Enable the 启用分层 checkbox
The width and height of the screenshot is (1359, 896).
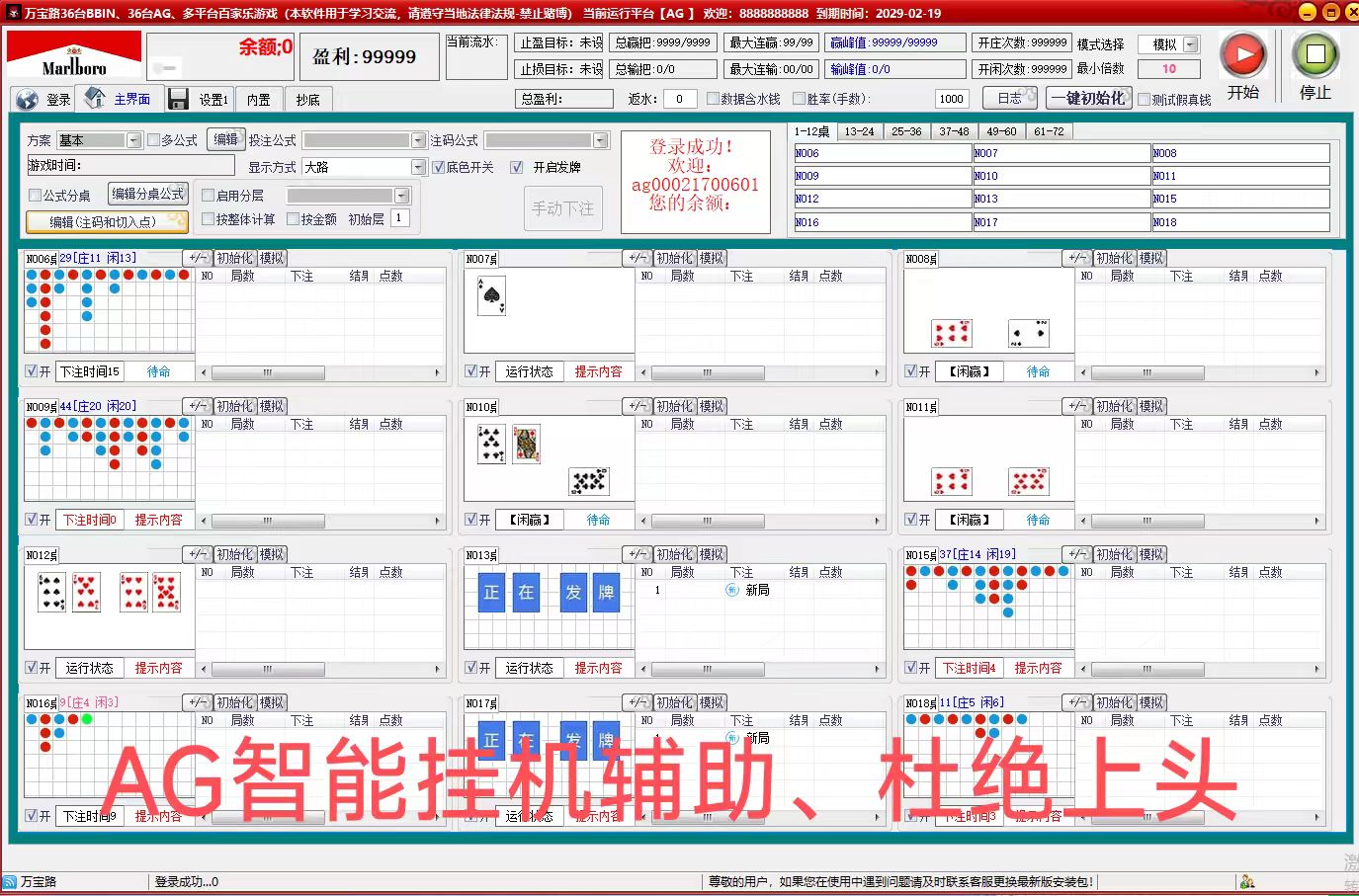[208, 195]
